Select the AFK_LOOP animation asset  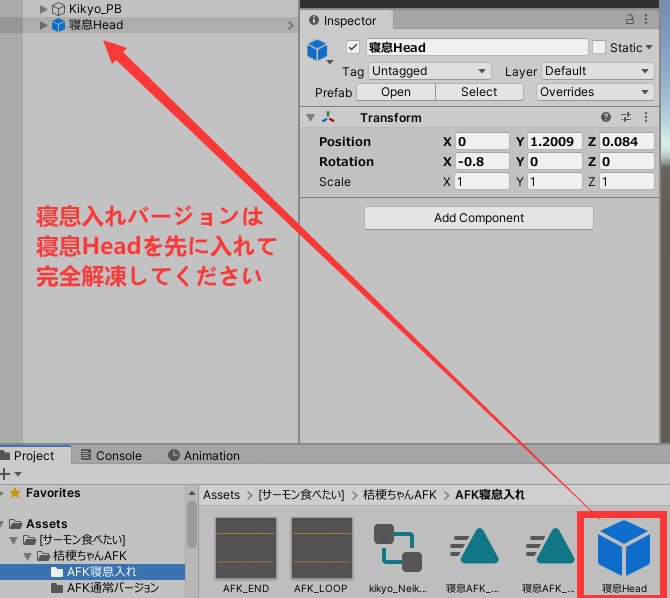321,555
